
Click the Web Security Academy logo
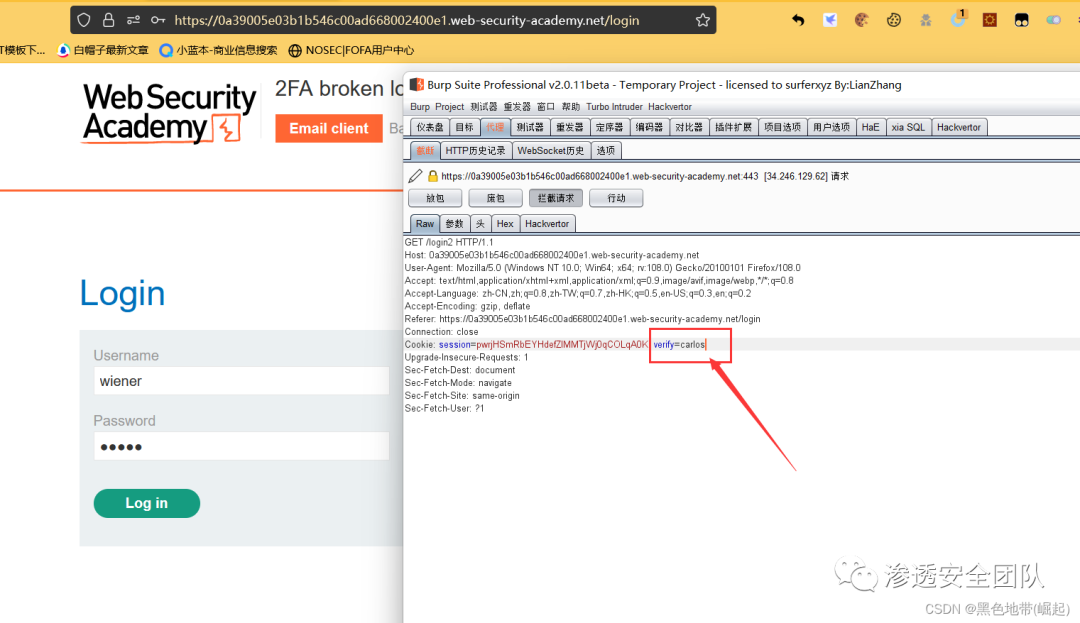tap(169, 112)
